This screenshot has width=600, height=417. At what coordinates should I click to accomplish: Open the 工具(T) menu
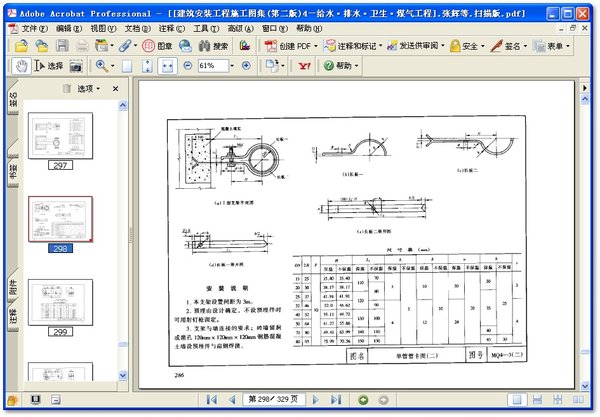pyautogui.click(x=206, y=29)
